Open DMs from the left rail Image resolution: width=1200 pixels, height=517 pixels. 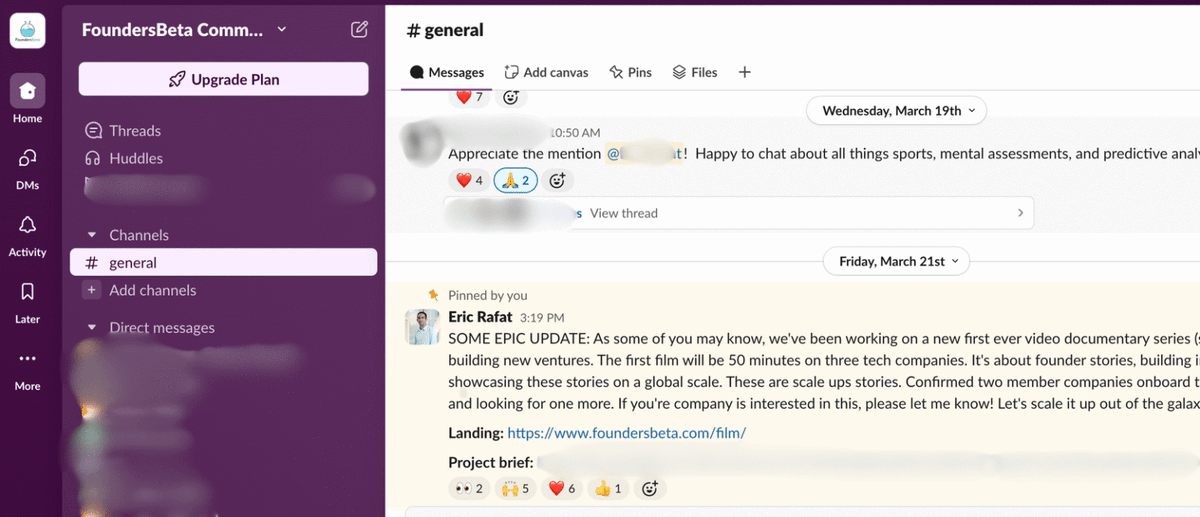[x=27, y=167]
